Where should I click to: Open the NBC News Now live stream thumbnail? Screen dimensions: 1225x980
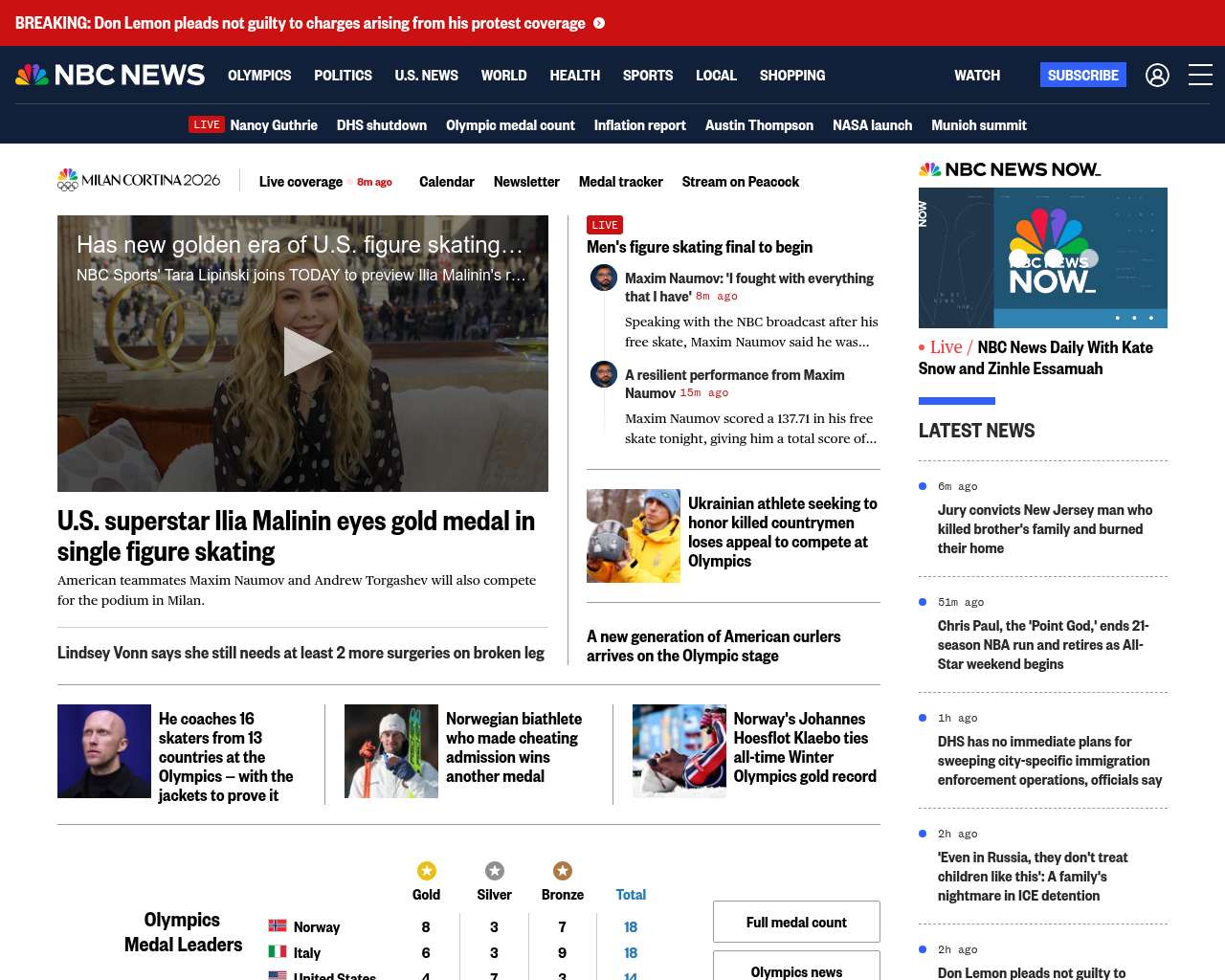click(1042, 257)
